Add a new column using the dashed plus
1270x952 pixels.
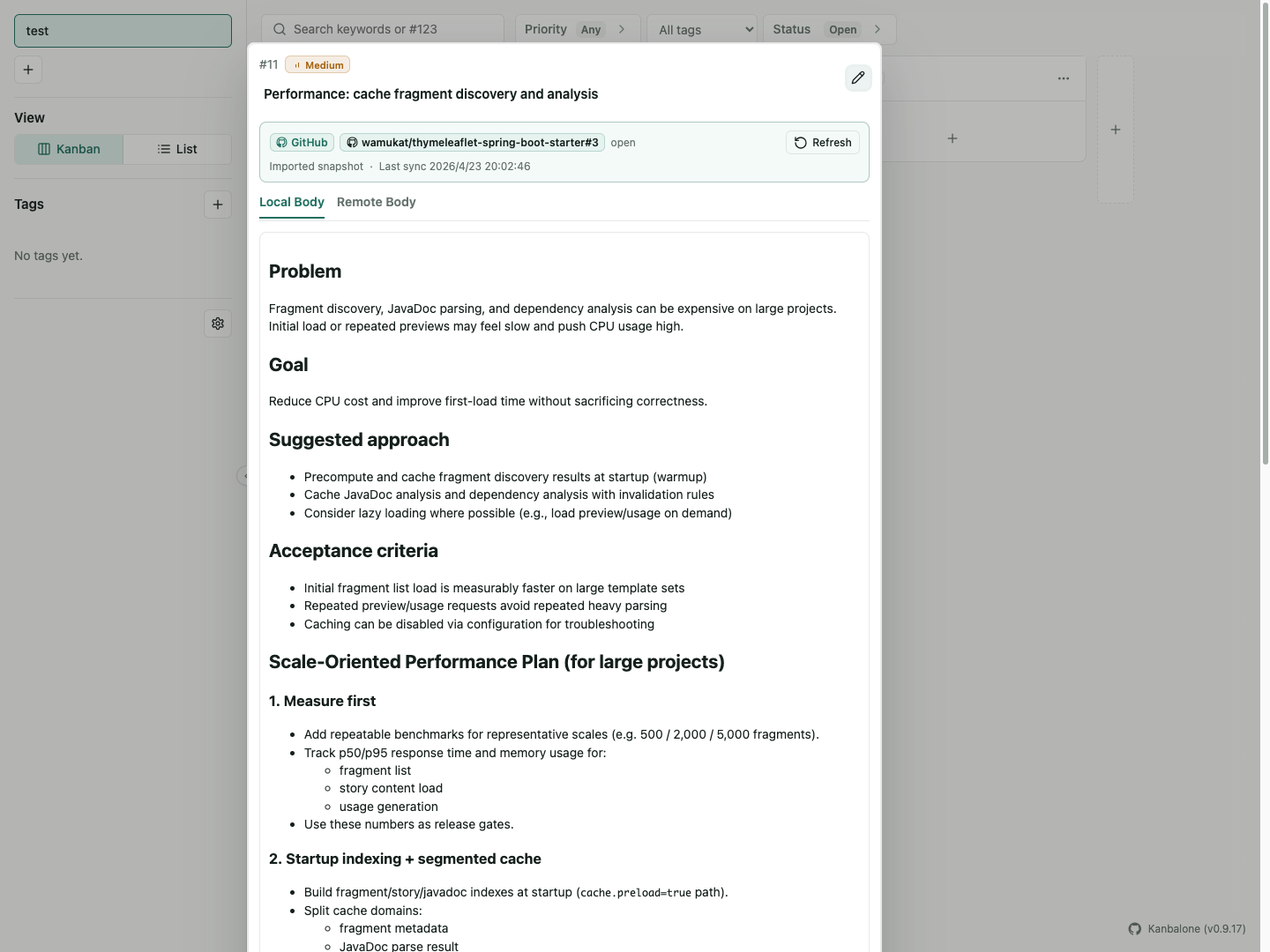point(1116,130)
